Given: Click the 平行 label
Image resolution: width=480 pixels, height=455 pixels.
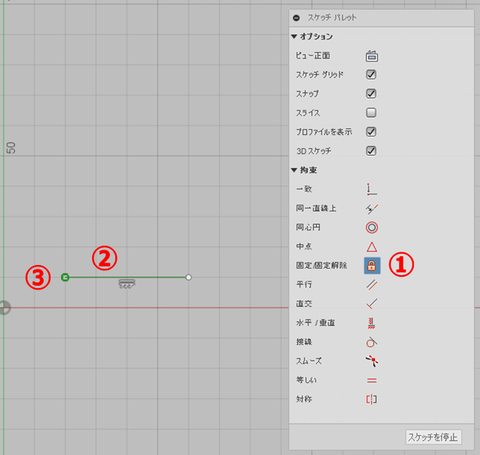Looking at the screenshot, I should (x=304, y=284).
